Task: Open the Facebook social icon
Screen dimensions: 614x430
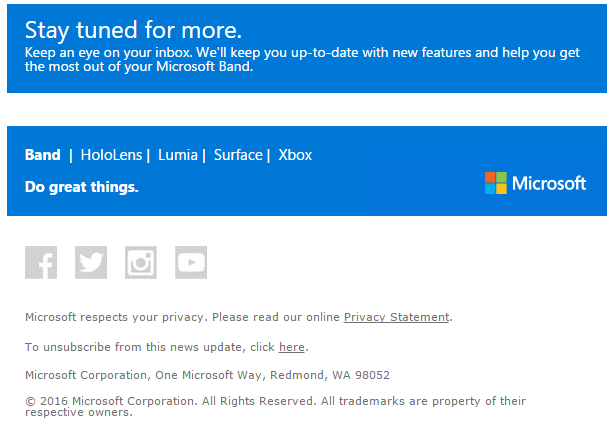Action: coord(41,262)
